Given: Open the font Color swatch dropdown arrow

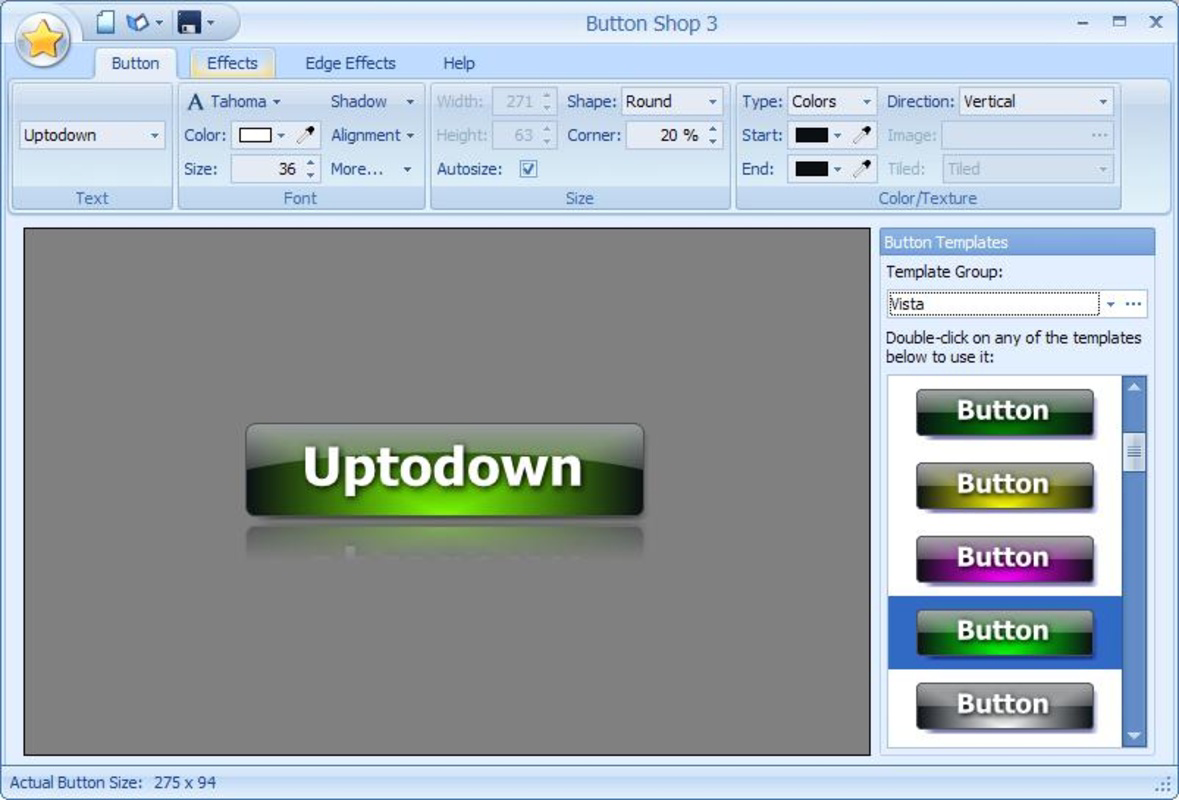Looking at the screenshot, I should (x=281, y=135).
